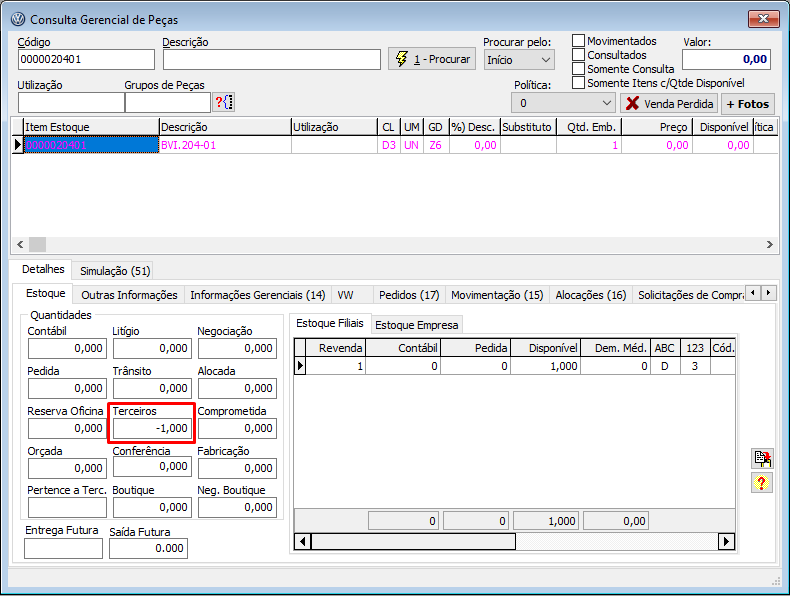Click the Entrega Futura field

click(x=63, y=548)
